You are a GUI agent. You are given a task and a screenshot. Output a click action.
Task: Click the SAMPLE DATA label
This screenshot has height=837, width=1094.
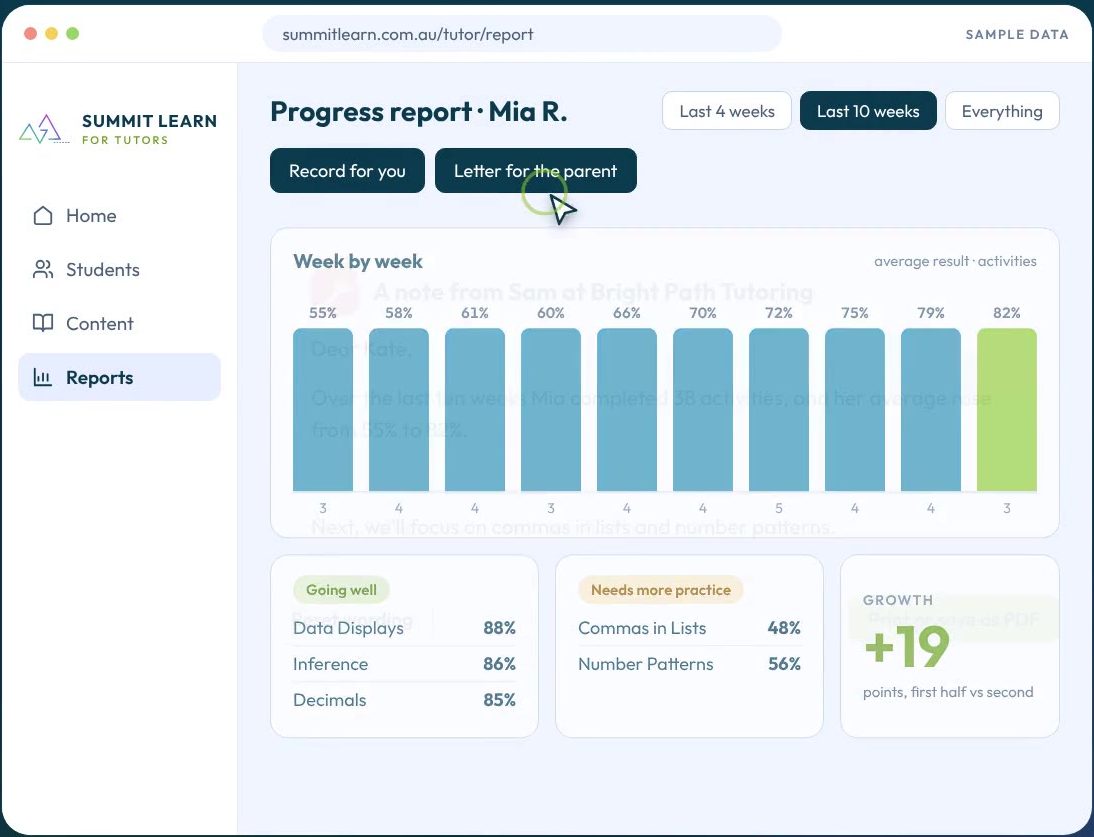coord(1017,34)
